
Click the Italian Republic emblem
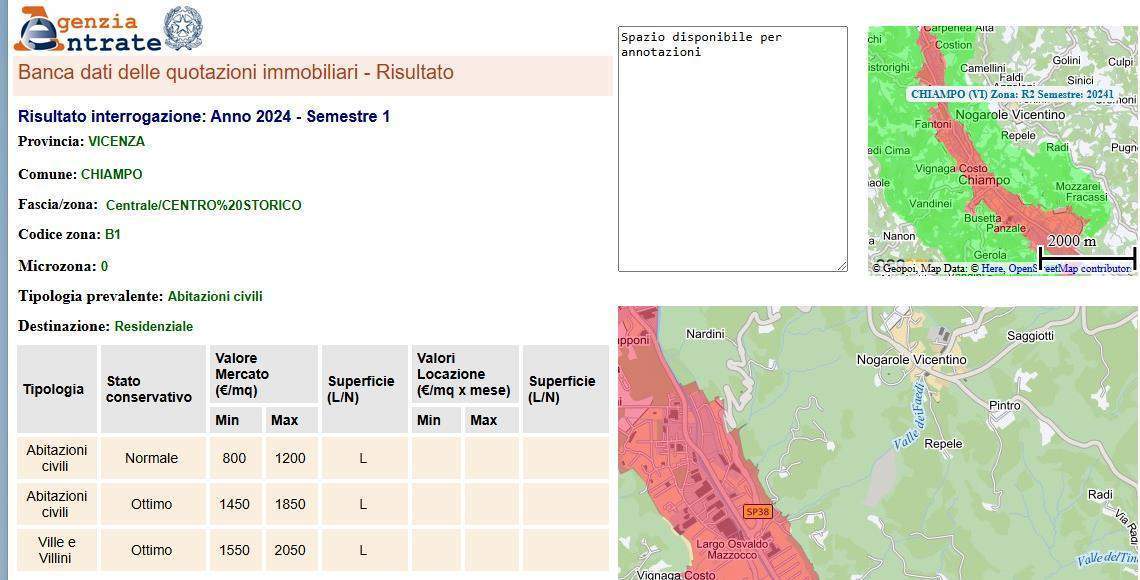click(182, 27)
